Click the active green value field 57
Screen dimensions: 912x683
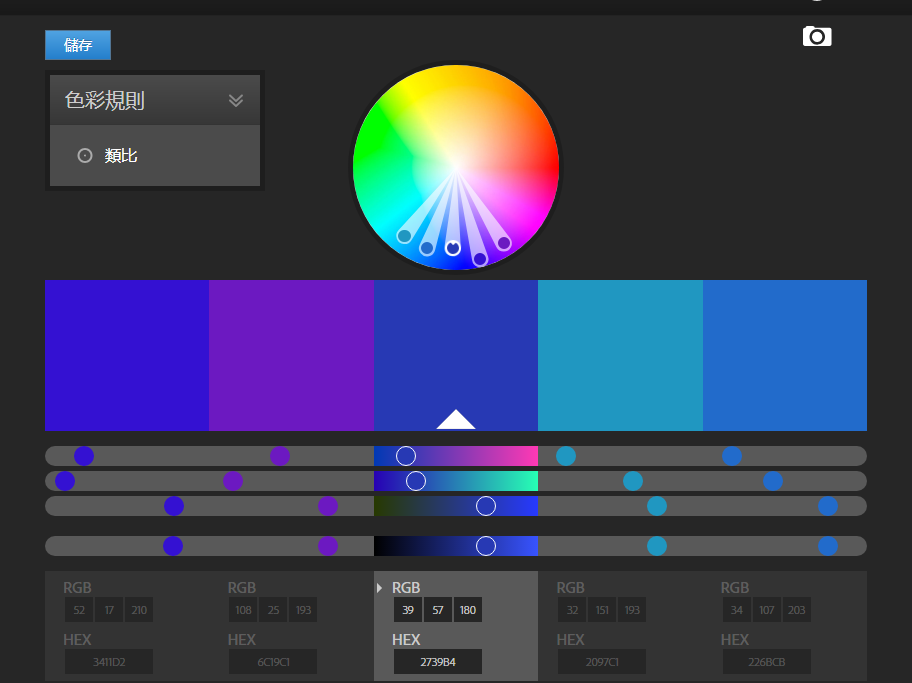pyautogui.click(x=438, y=610)
